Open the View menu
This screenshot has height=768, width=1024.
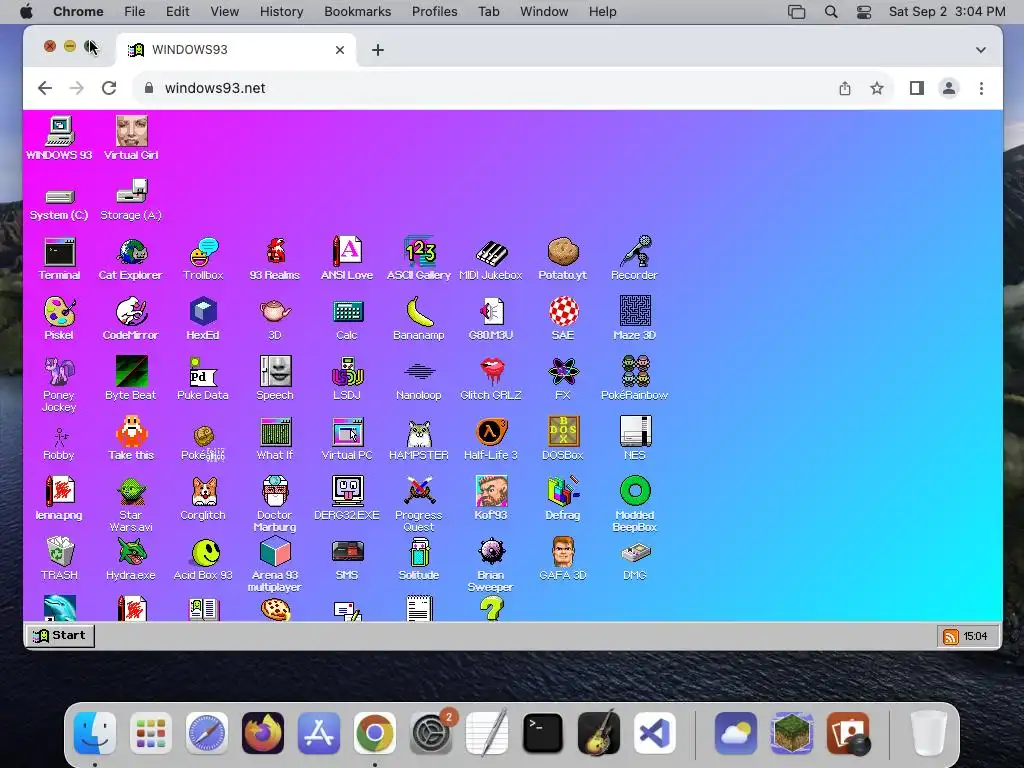(225, 12)
